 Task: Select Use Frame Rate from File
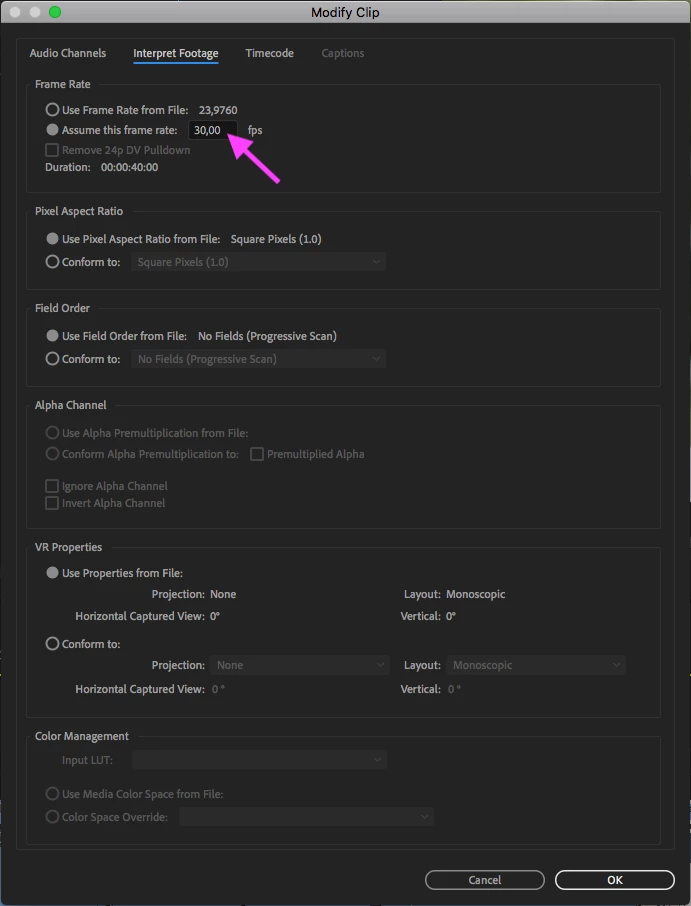52,109
